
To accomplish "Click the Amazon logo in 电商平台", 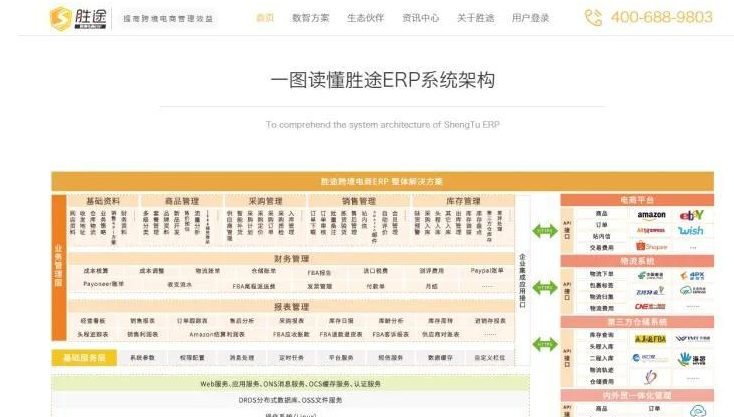I will click(x=651, y=215).
